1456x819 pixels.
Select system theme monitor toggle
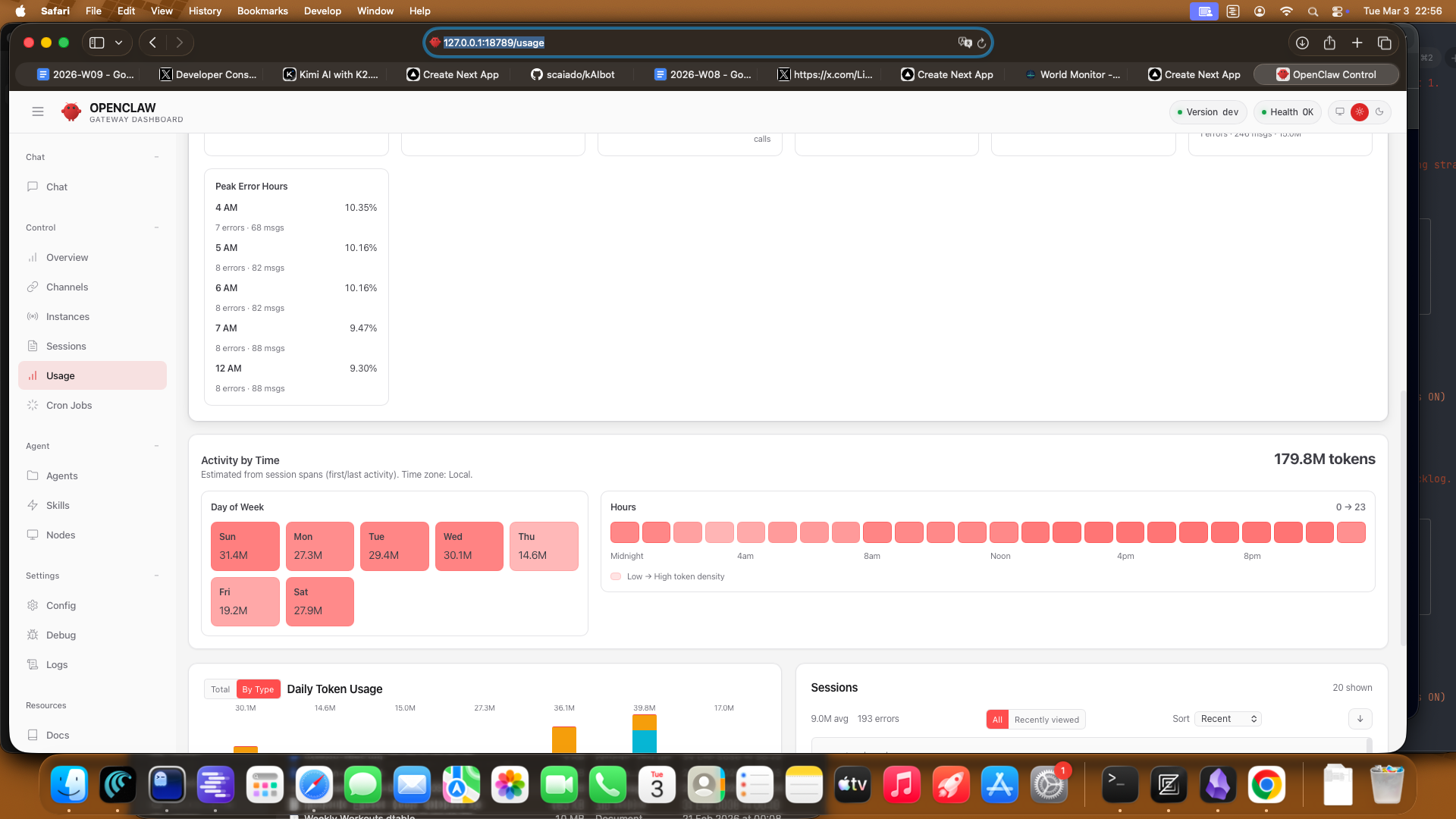point(1340,111)
